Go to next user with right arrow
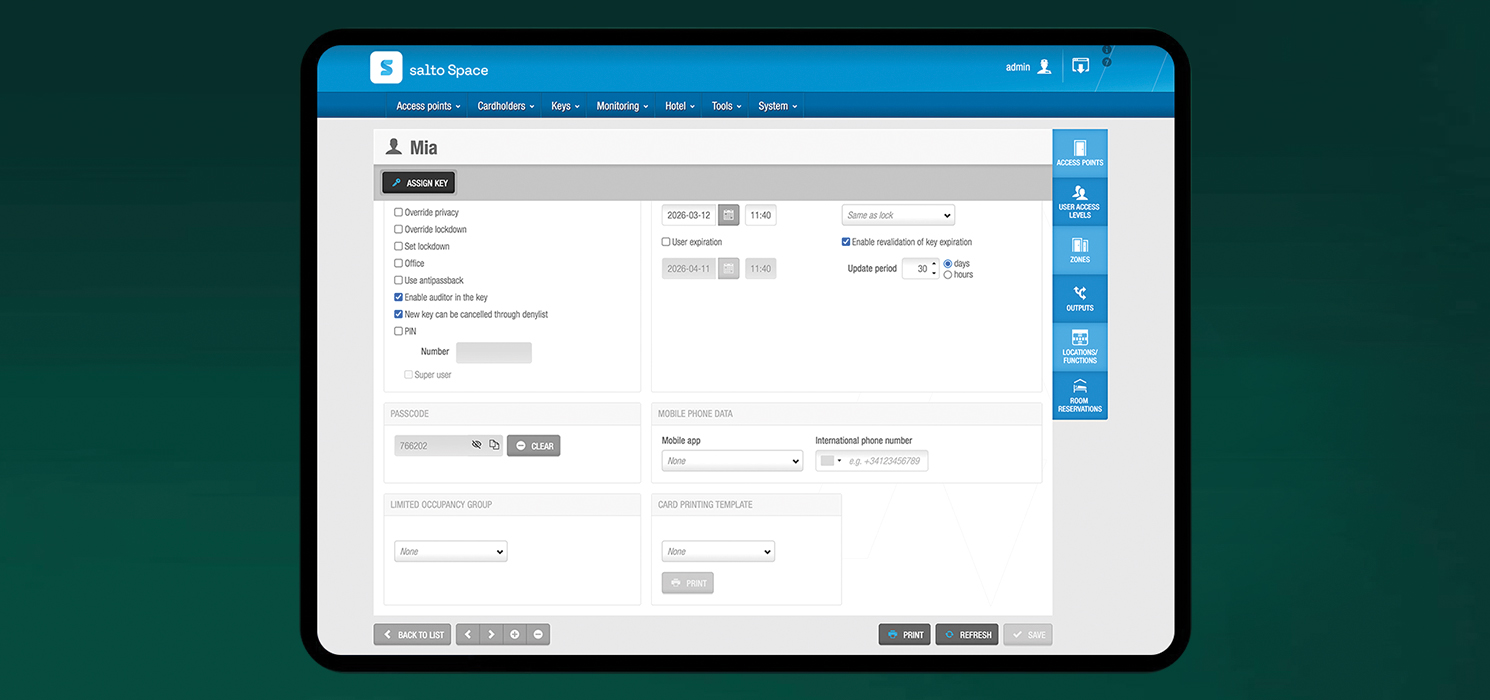The height and width of the screenshot is (700, 1490). click(x=491, y=634)
